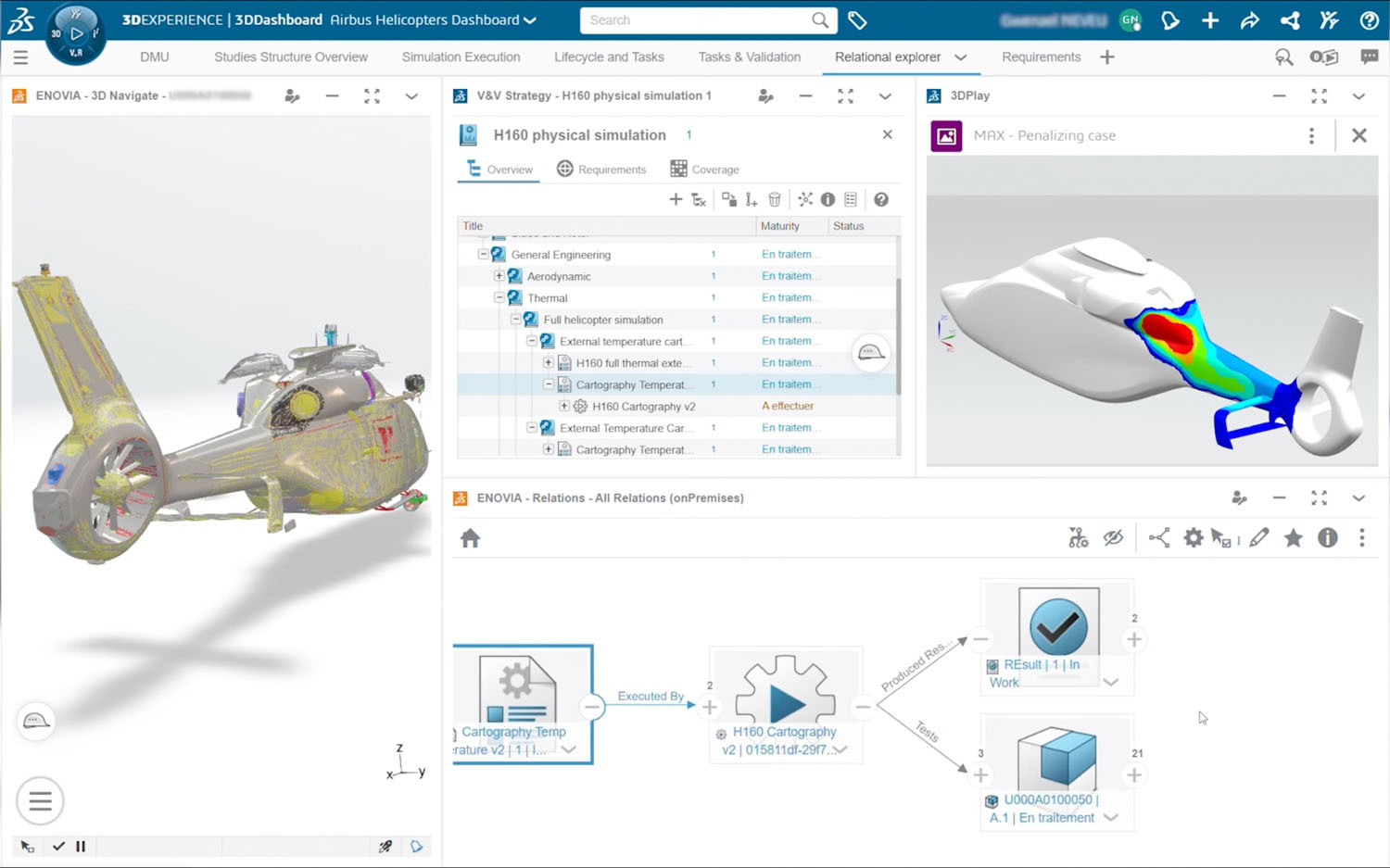1390x868 pixels.
Task: Open the Studies Structure Overview tab
Action: [291, 57]
